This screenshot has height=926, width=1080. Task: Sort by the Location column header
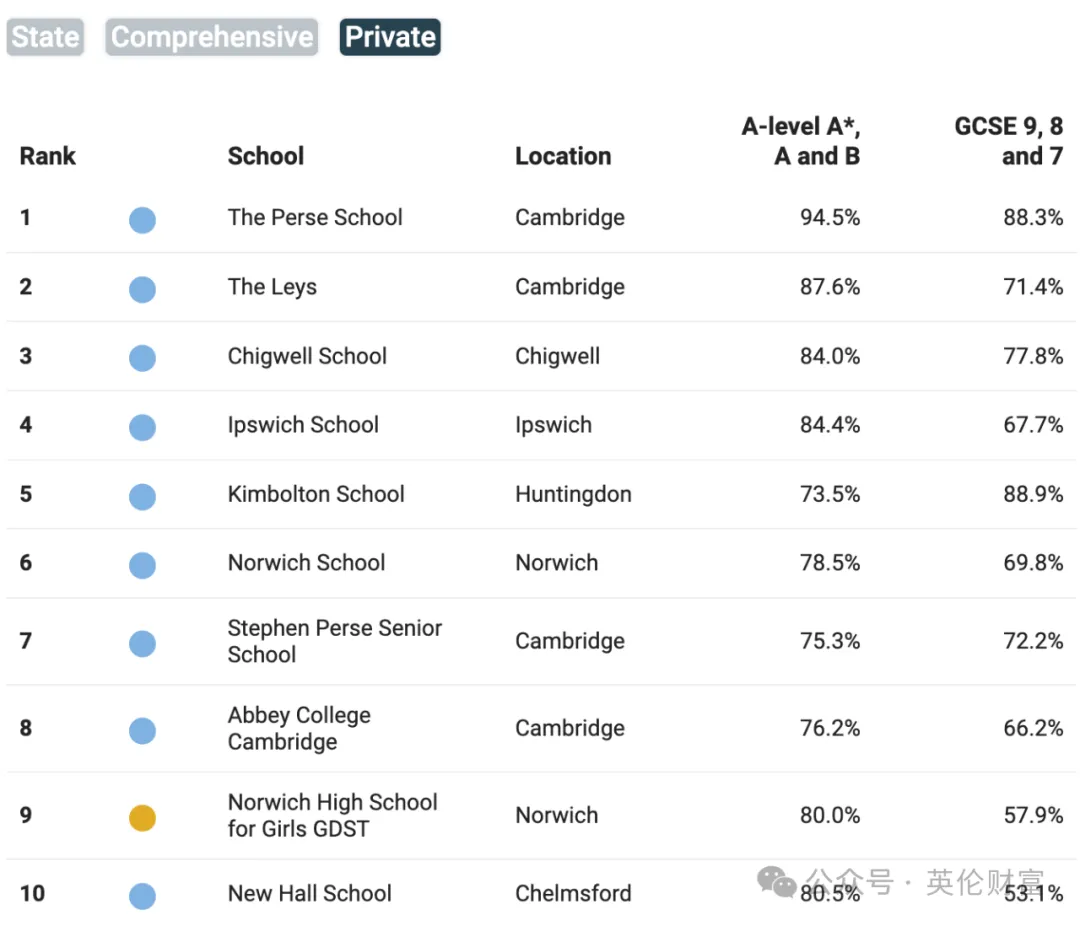tap(563, 156)
